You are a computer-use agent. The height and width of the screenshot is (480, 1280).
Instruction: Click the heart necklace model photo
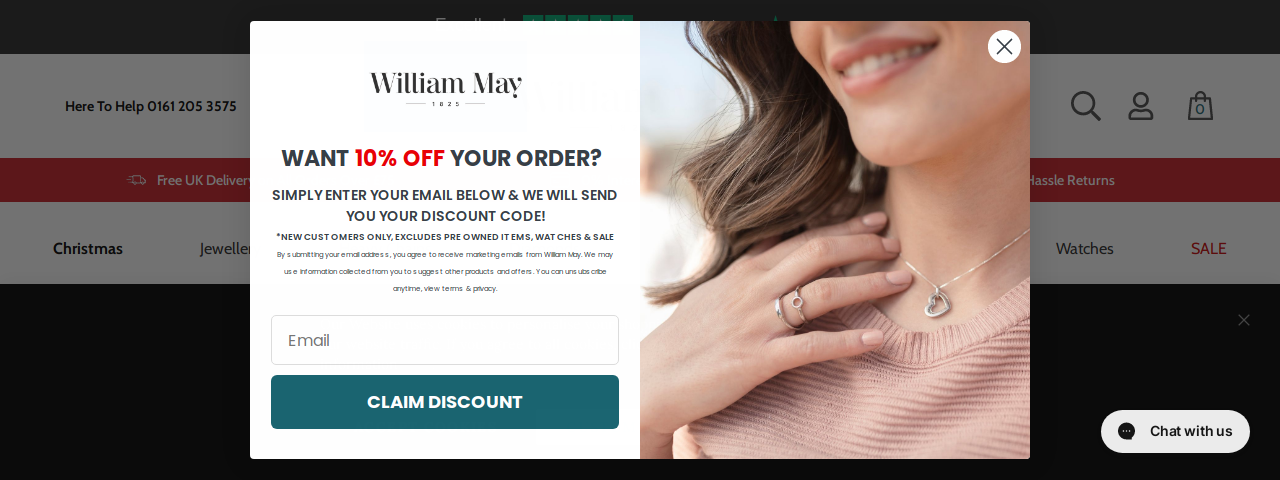pos(835,240)
